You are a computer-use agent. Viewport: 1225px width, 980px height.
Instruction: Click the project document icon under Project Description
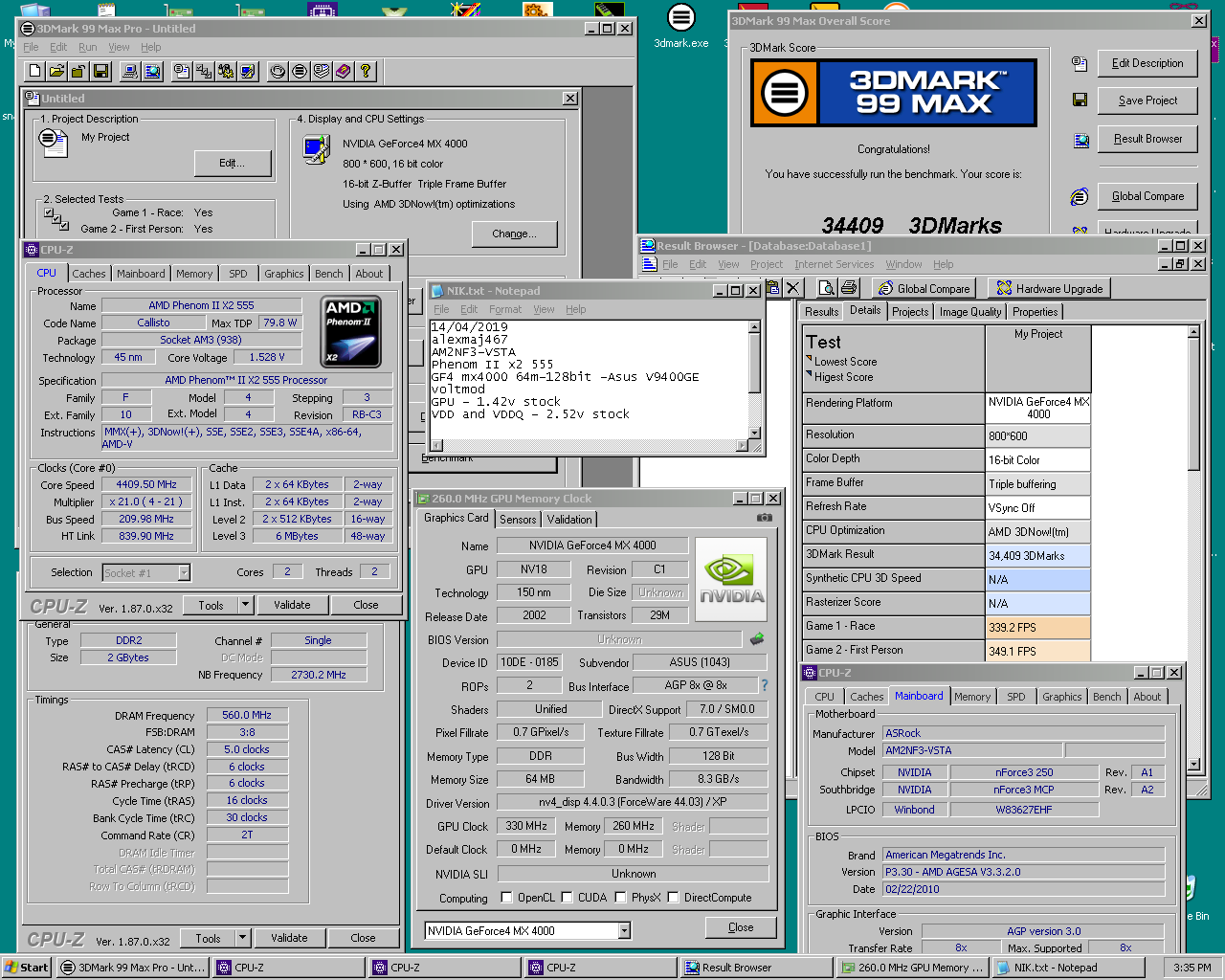pos(54,143)
